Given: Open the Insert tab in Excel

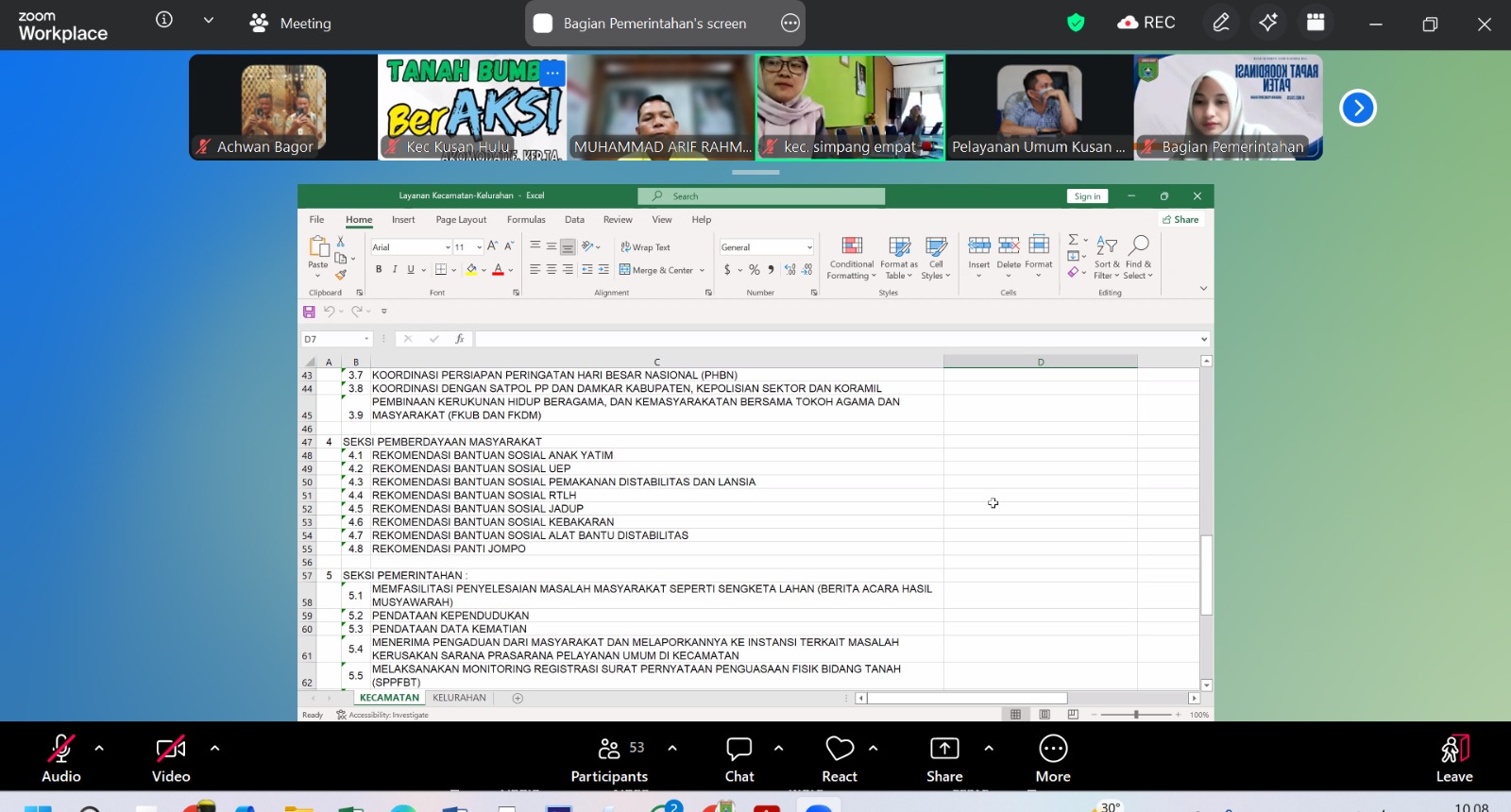Looking at the screenshot, I should click(x=403, y=220).
